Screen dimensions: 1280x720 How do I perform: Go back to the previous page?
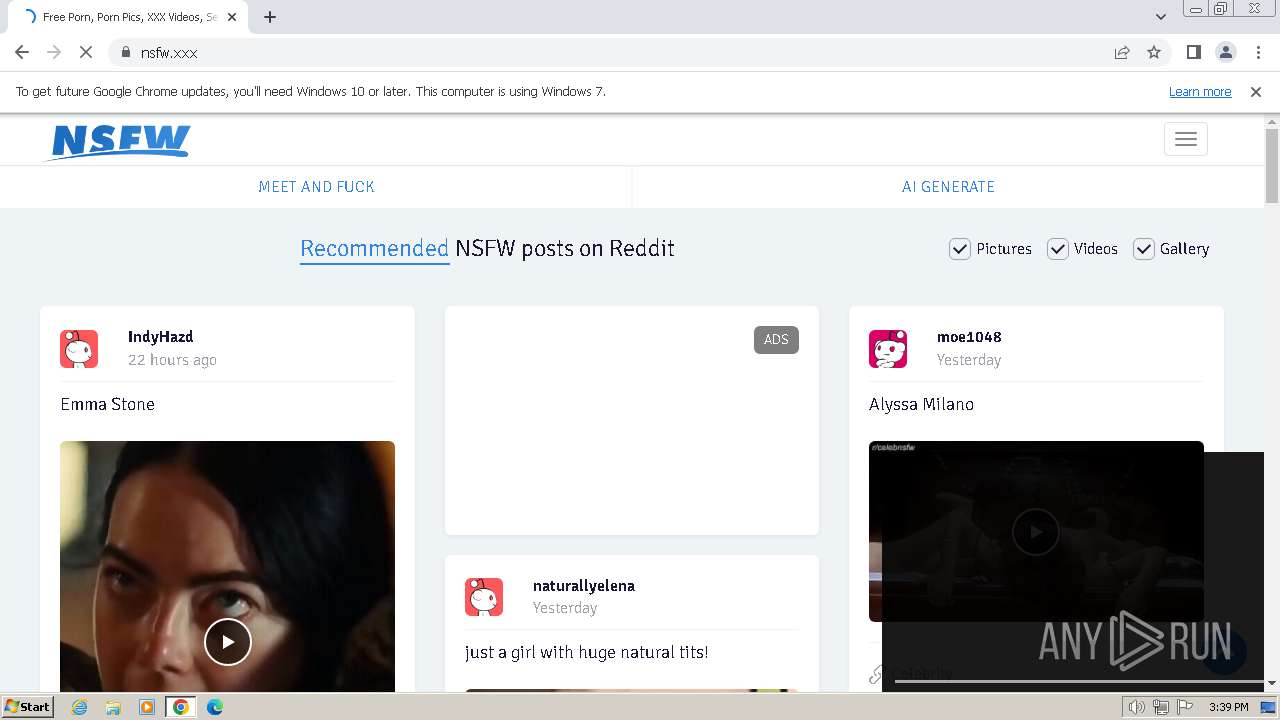(22, 52)
